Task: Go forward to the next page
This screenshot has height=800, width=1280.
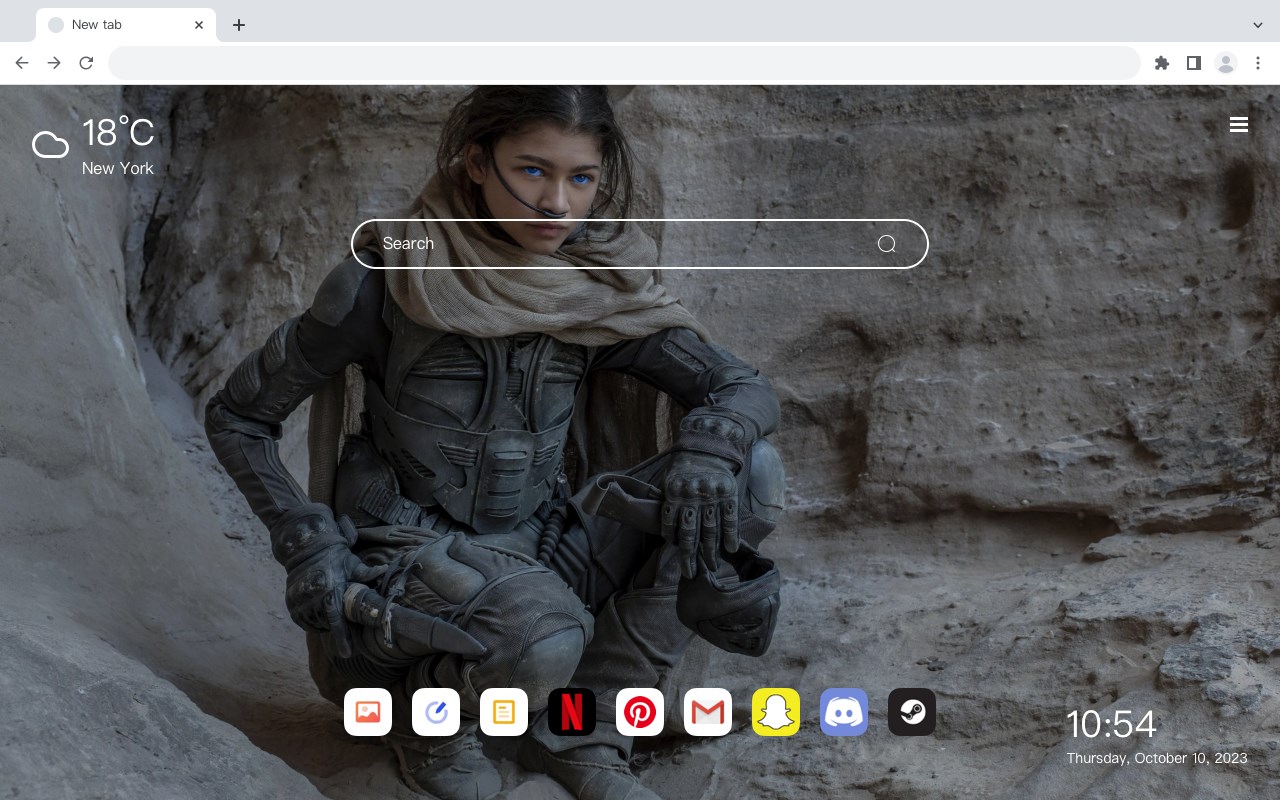Action: coord(54,63)
